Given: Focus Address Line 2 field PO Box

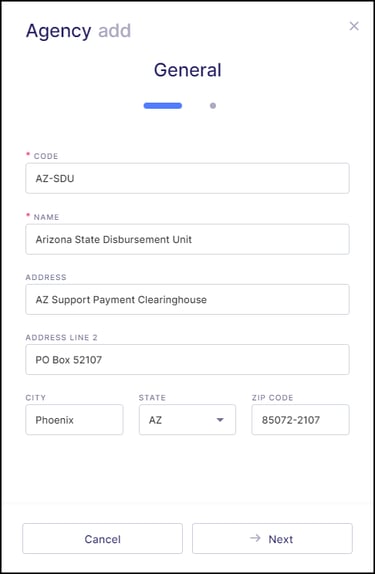Looking at the screenshot, I should tap(187, 359).
